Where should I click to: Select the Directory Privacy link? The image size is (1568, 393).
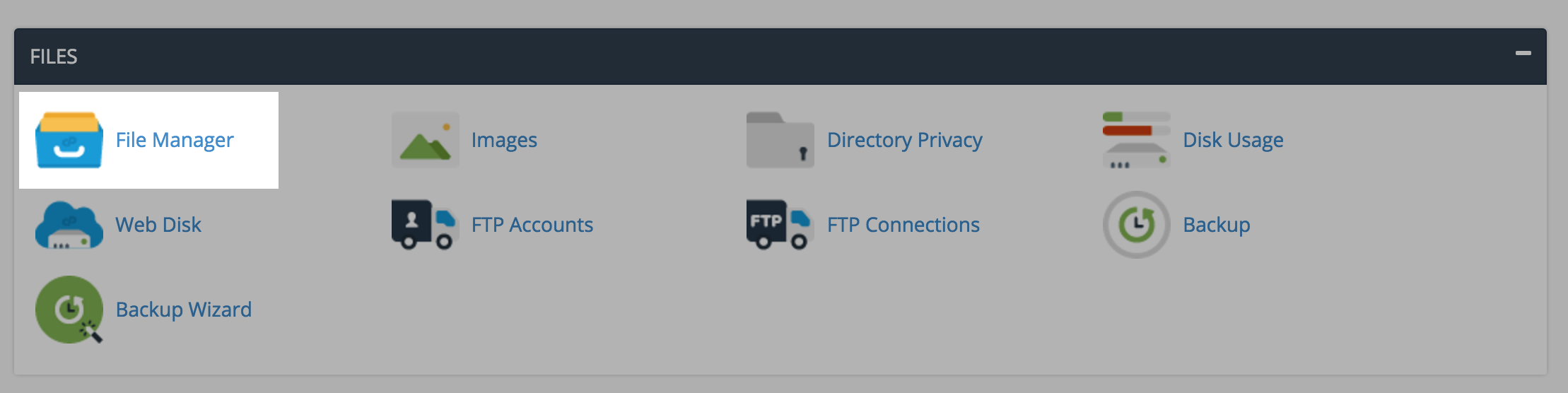(905, 140)
